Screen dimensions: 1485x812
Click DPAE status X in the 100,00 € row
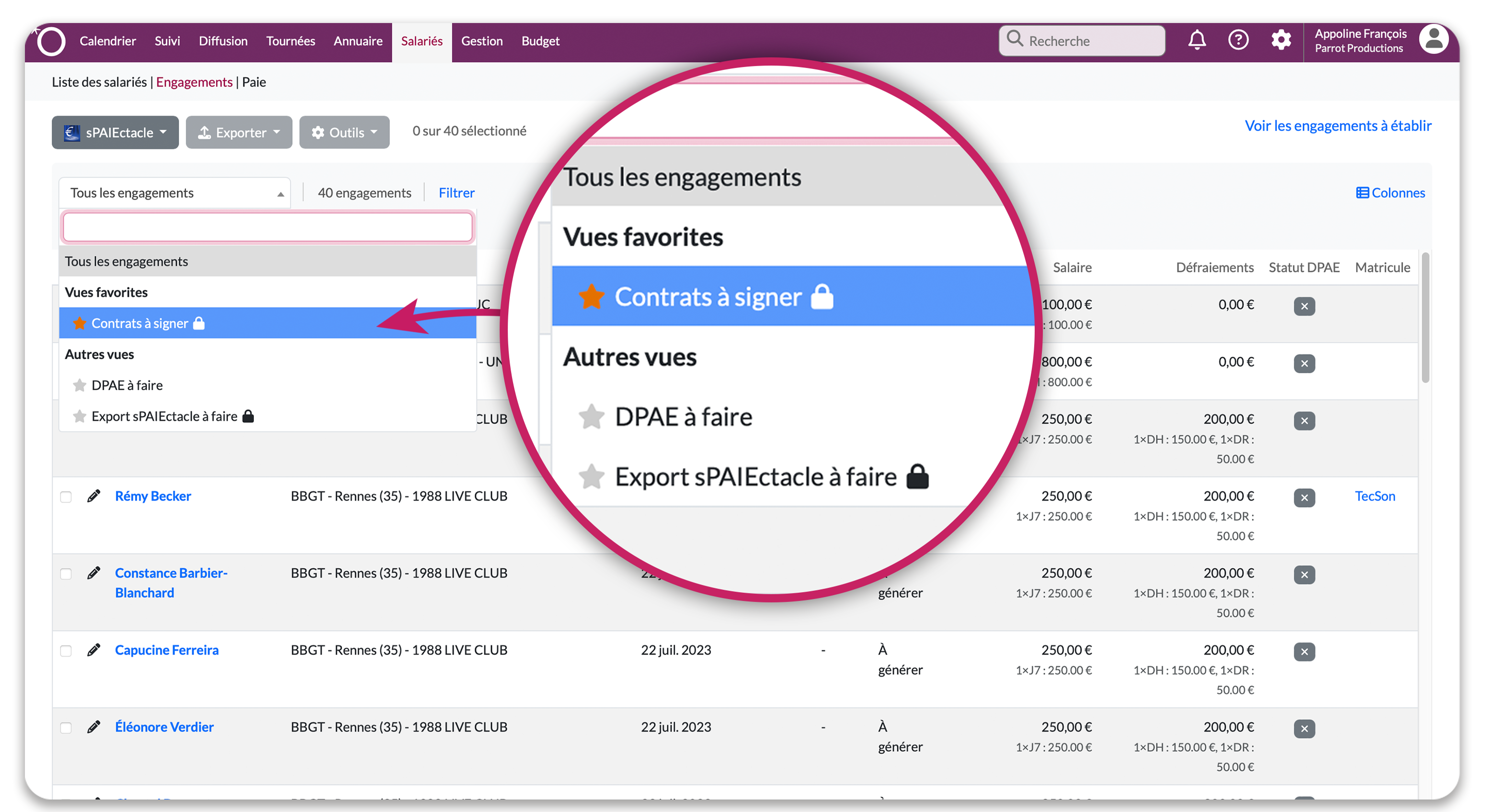coord(1304,306)
